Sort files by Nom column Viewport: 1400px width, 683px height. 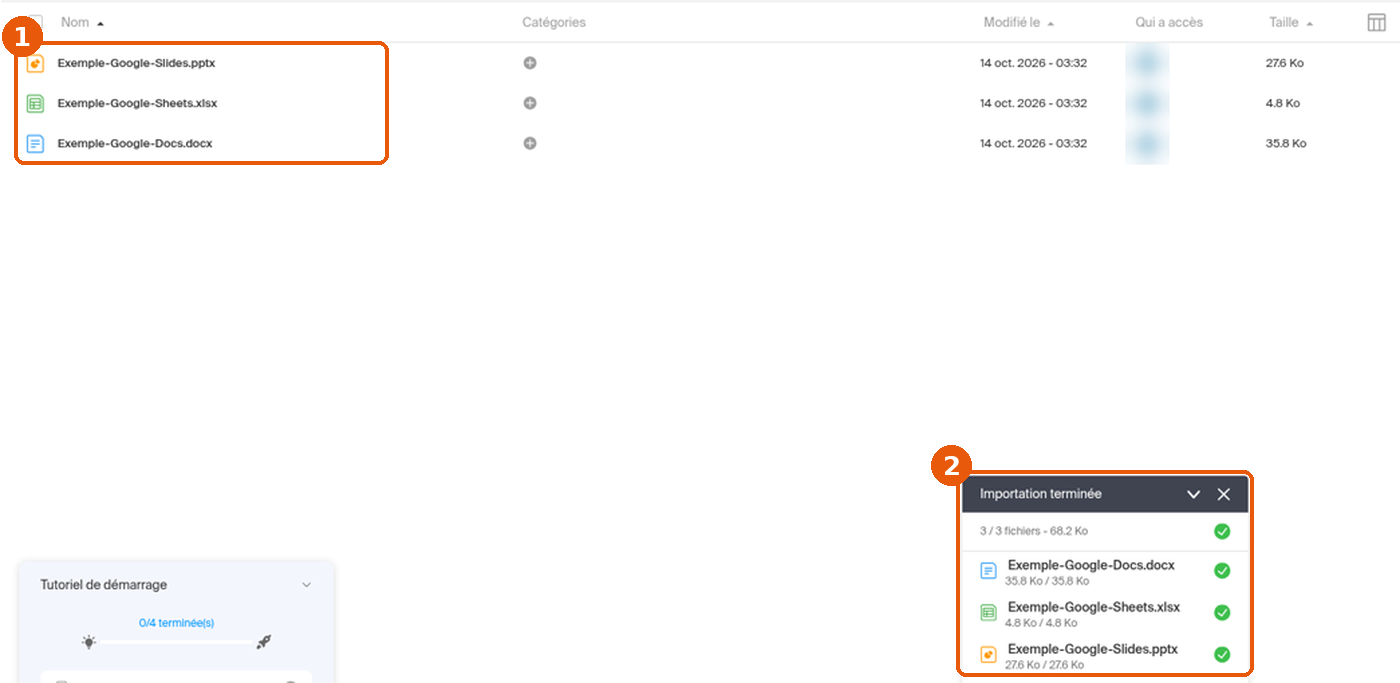[82, 22]
